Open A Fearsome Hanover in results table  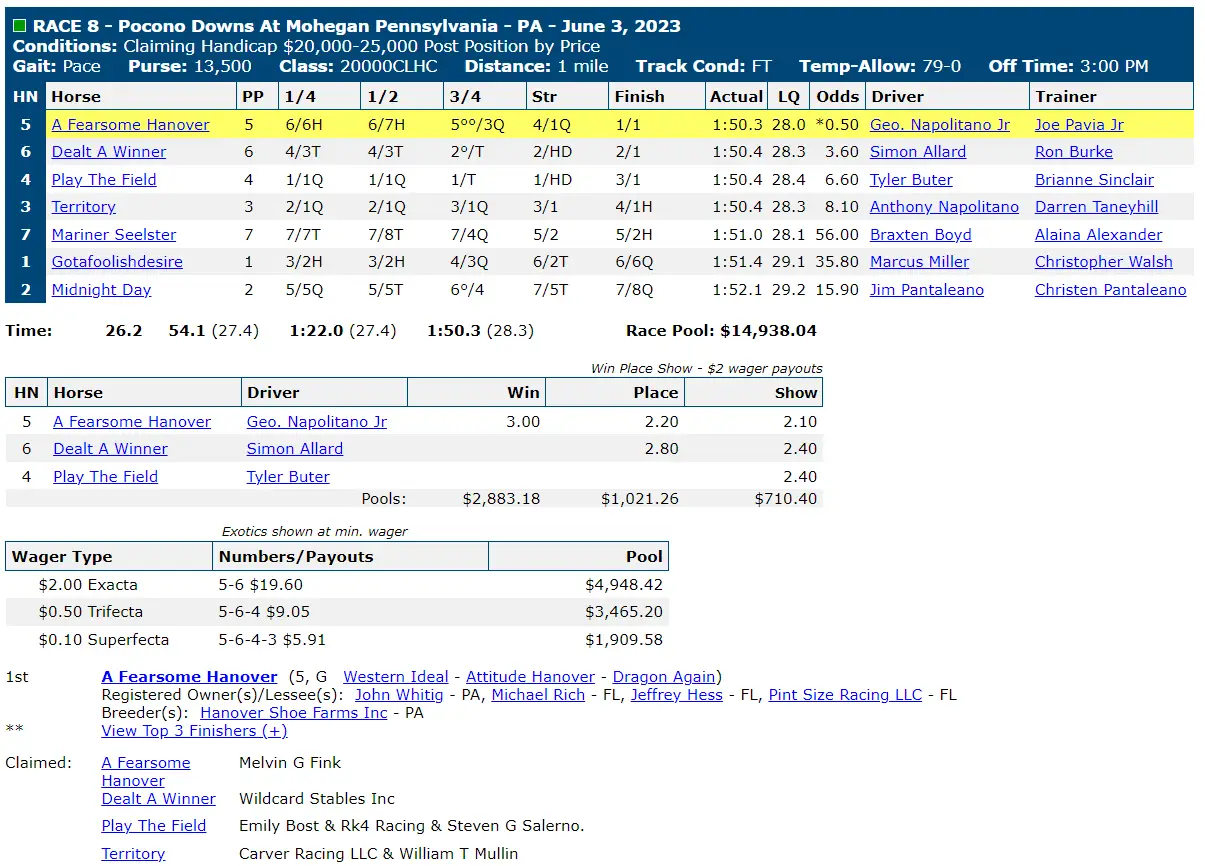coord(131,125)
